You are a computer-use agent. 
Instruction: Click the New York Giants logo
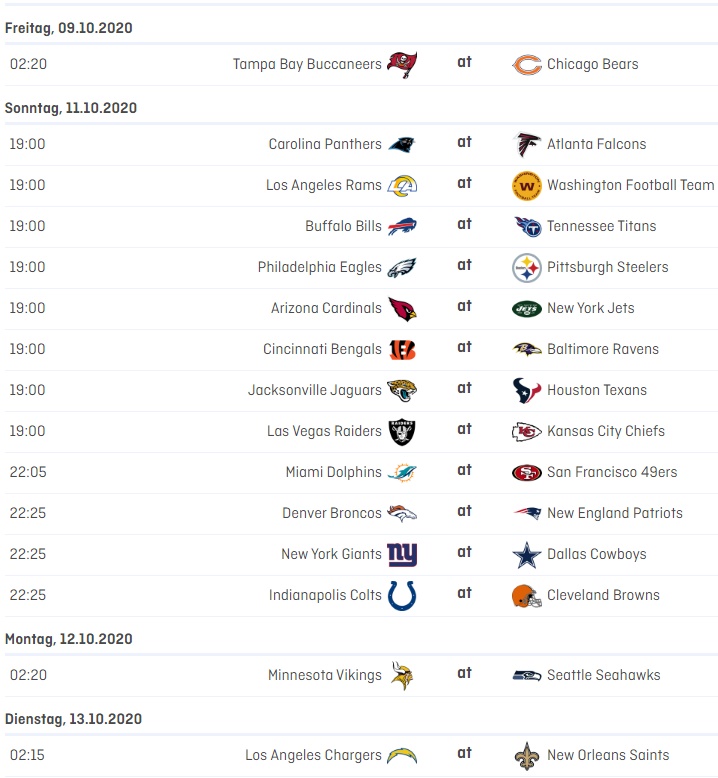[402, 554]
